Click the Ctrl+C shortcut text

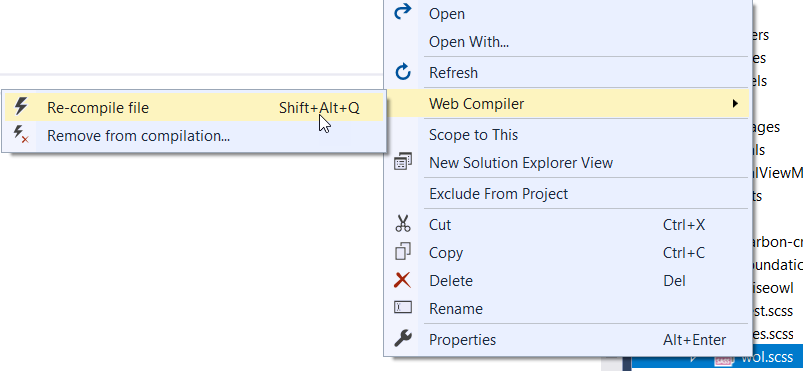coord(684,253)
